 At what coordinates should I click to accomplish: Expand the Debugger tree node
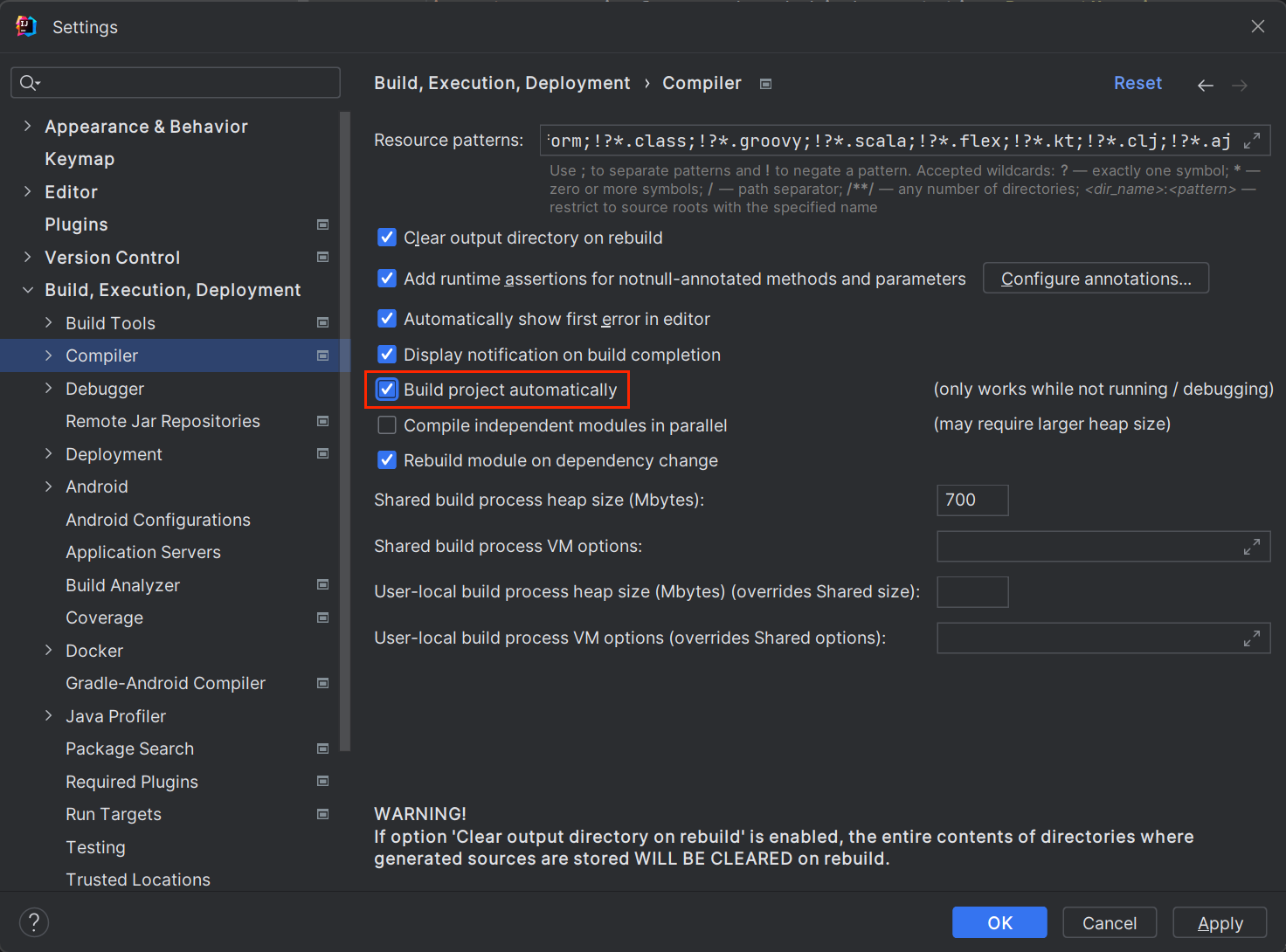pos(48,389)
